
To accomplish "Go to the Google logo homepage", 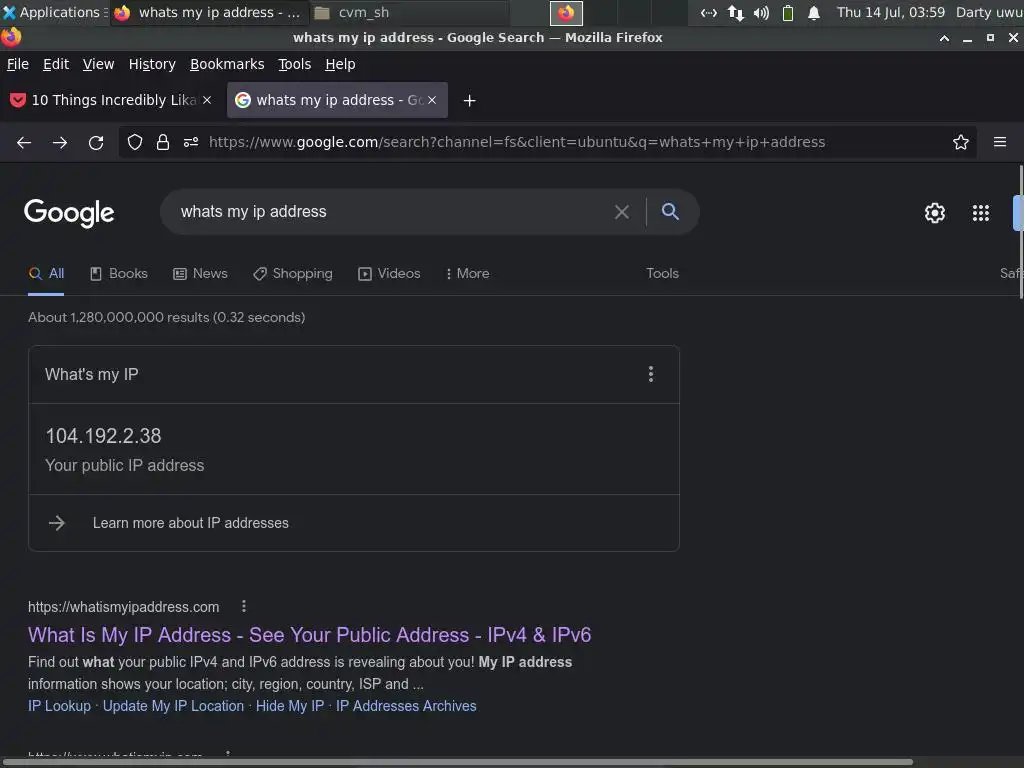I will tap(69, 213).
